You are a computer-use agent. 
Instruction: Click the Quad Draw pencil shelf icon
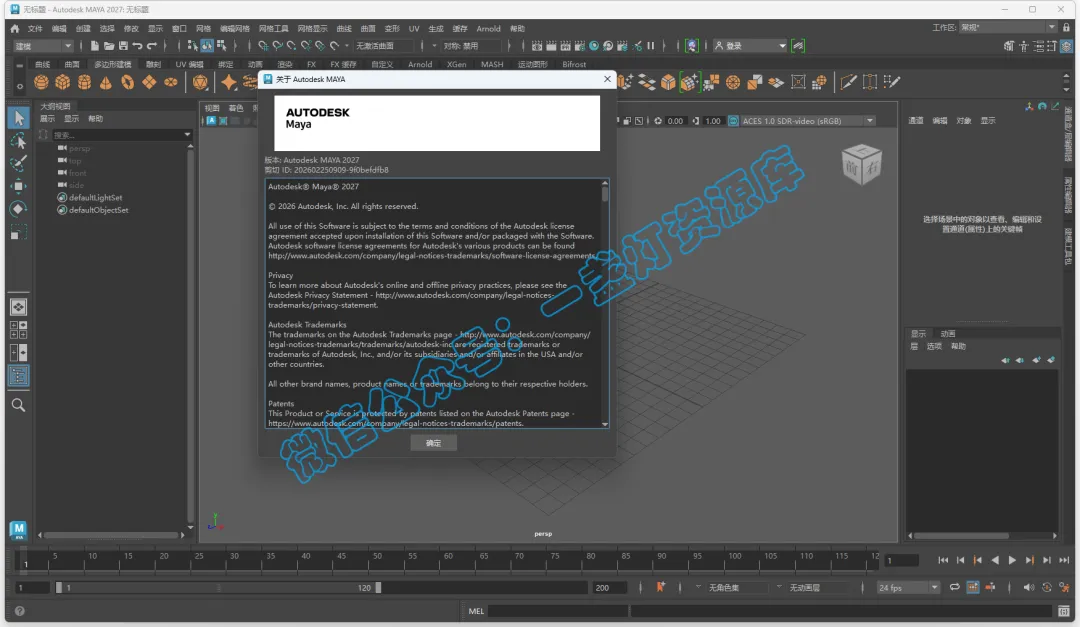[892, 83]
